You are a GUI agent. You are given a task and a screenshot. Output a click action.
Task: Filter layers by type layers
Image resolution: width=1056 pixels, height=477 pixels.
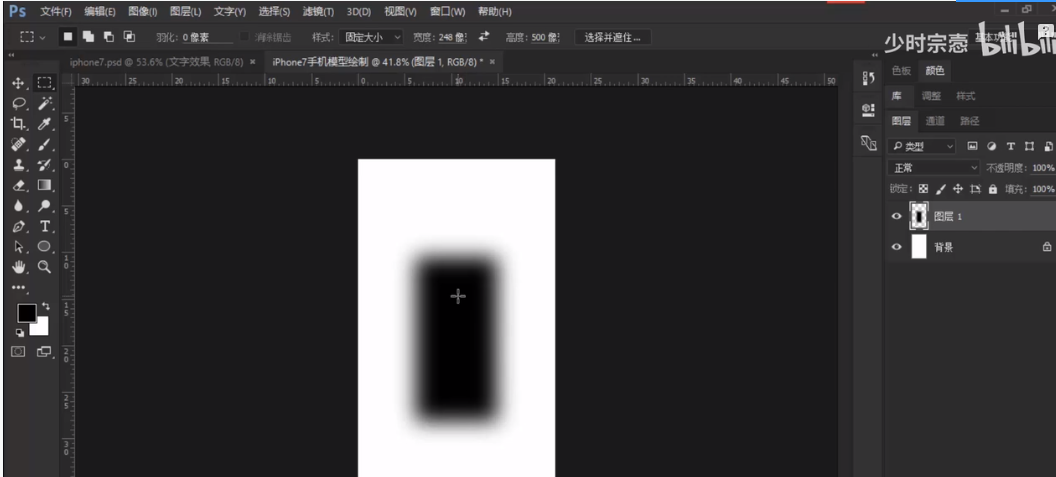[x=1010, y=146]
